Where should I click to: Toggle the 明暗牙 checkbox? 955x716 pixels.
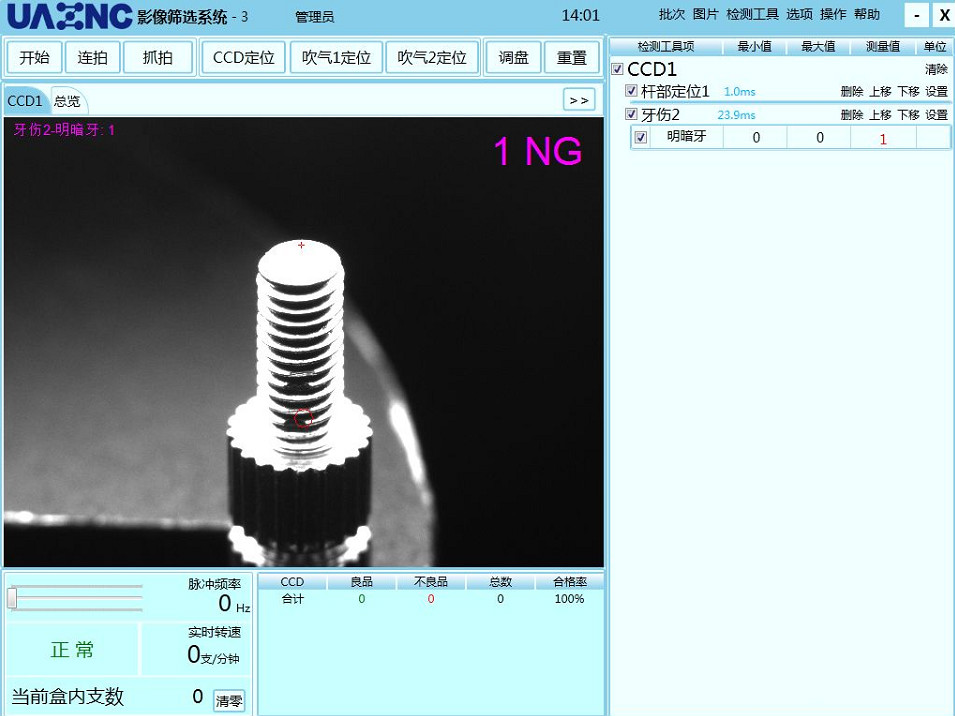point(641,138)
